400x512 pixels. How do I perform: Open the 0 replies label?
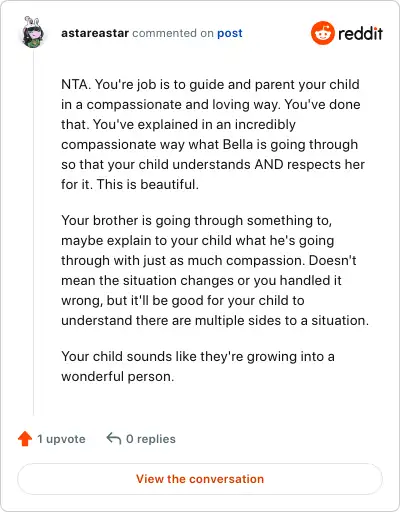[x=151, y=439]
